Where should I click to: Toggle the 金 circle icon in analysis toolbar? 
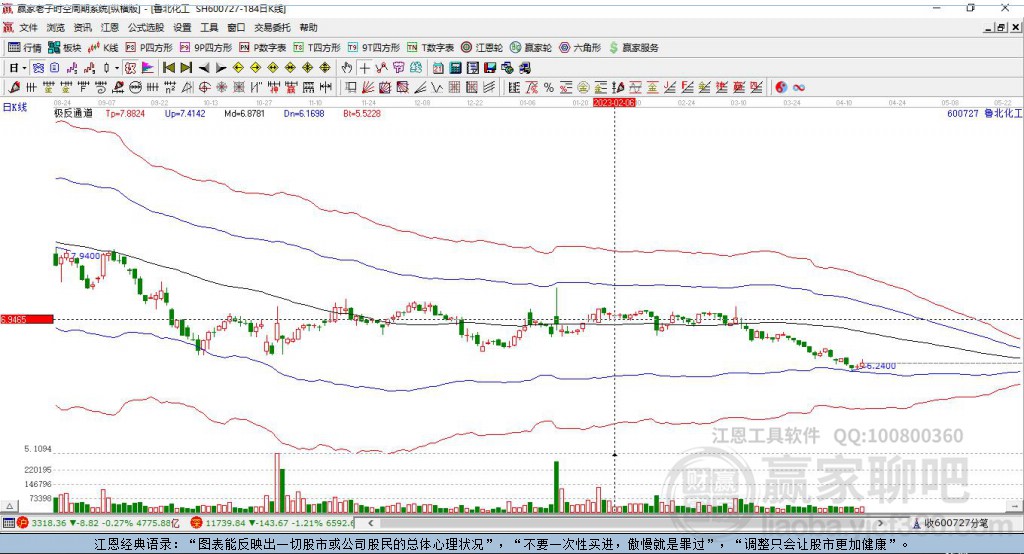click(583, 87)
